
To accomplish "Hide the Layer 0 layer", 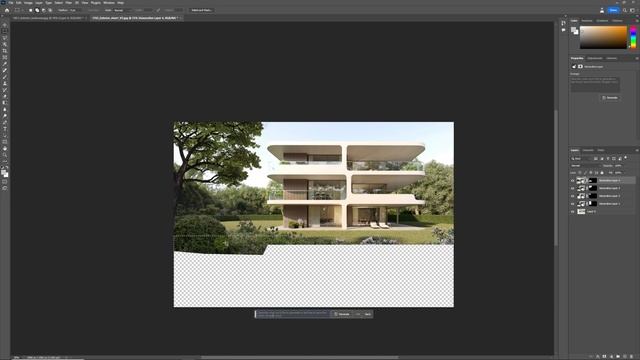I will (x=572, y=211).
